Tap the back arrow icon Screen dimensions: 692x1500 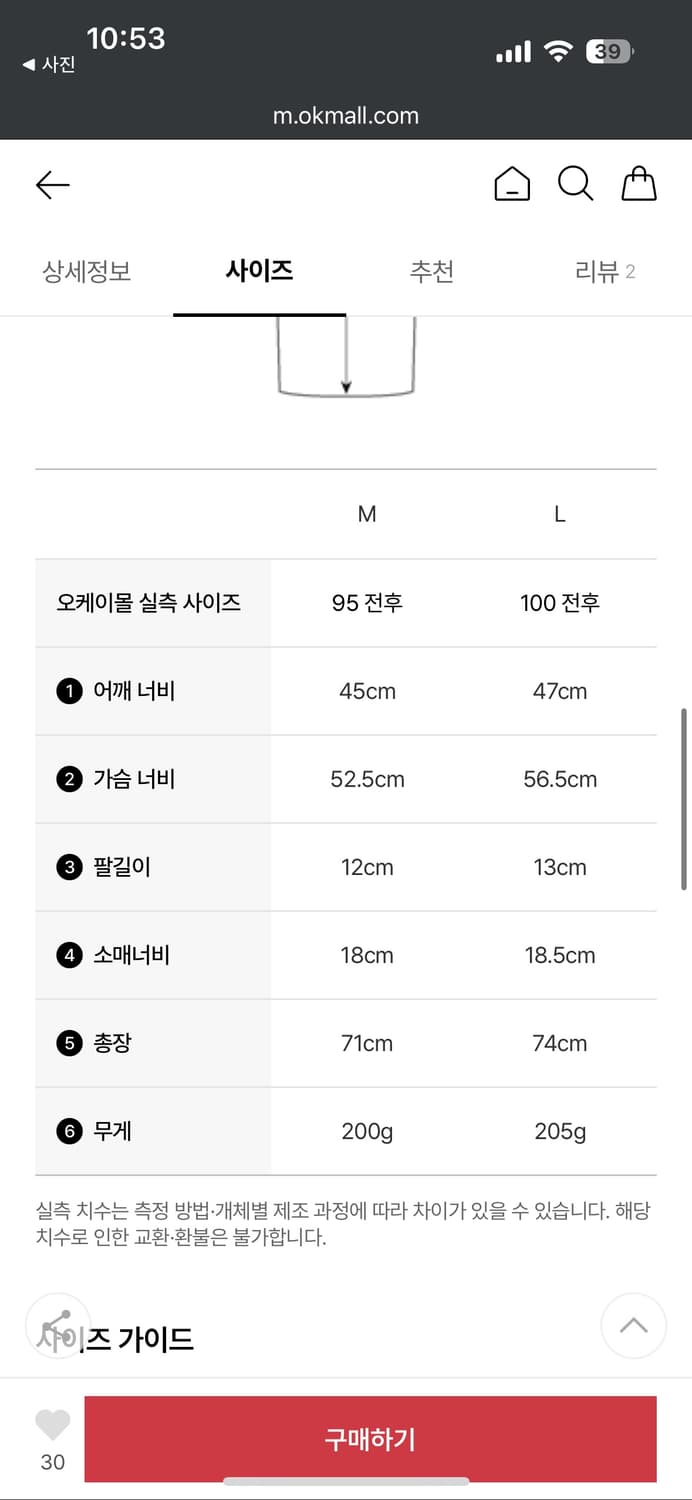52,185
